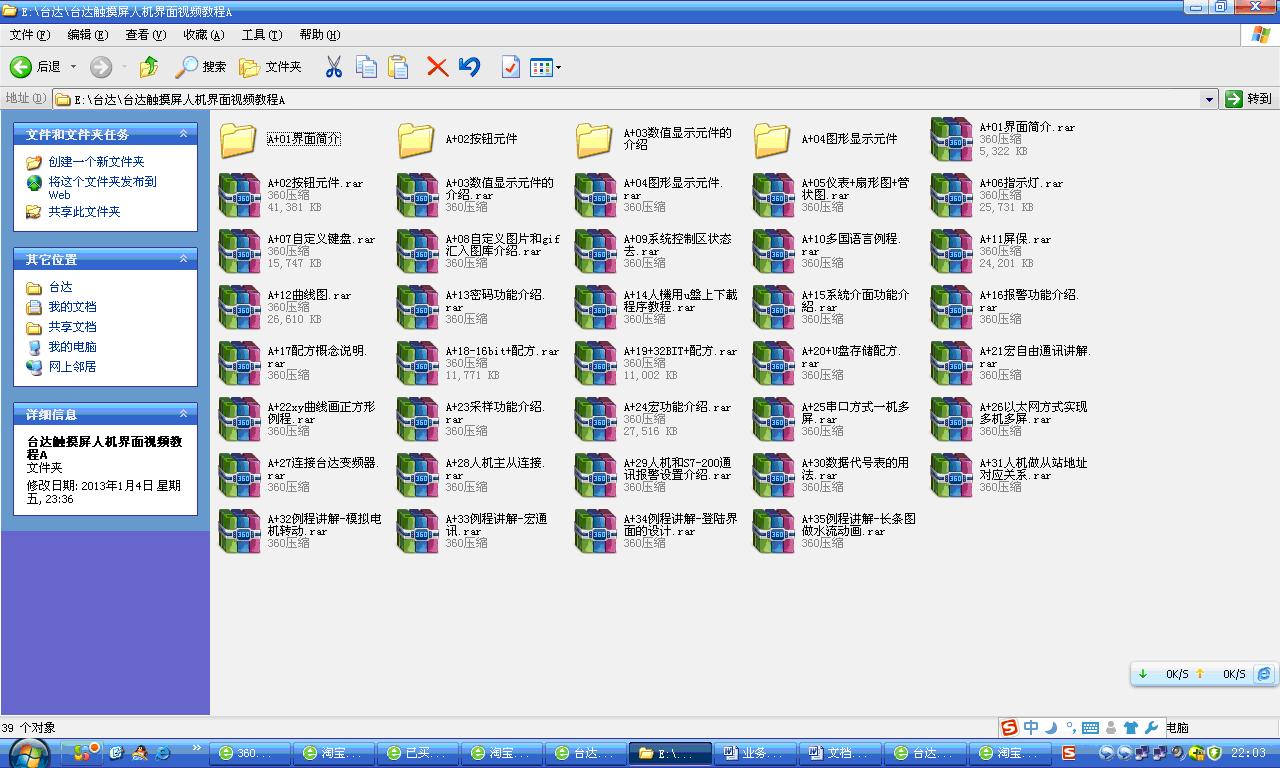The height and width of the screenshot is (768, 1280).
Task: Select A+28人机主从连接.rar archive icon
Action: tap(417, 475)
